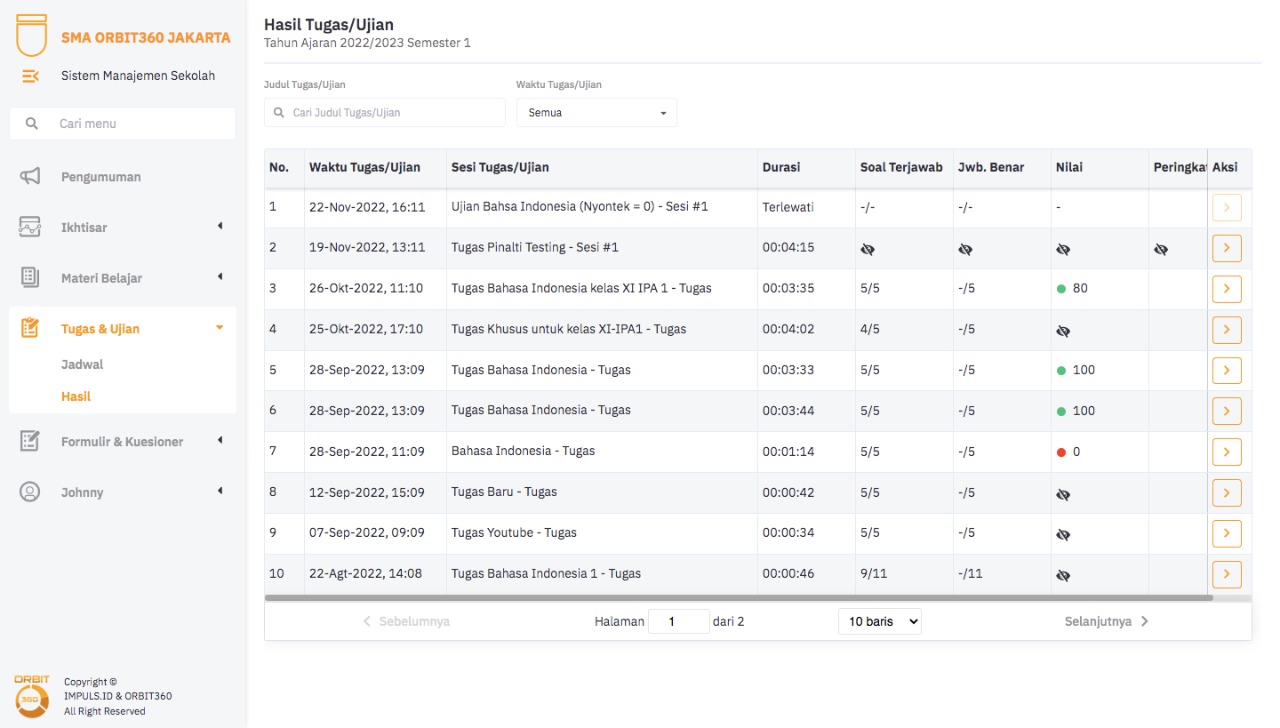Image resolution: width=1280 pixels, height=728 pixels.
Task: Open the Jadwal submenu item
Action: (x=82, y=365)
